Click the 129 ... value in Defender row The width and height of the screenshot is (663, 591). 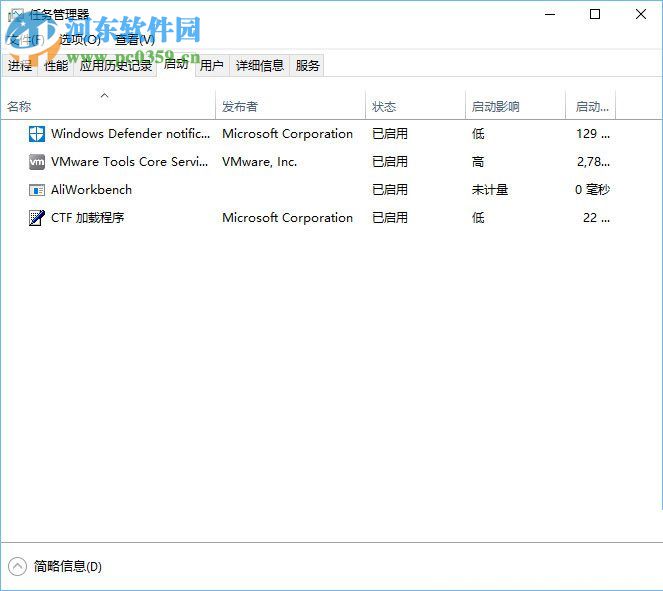593,134
